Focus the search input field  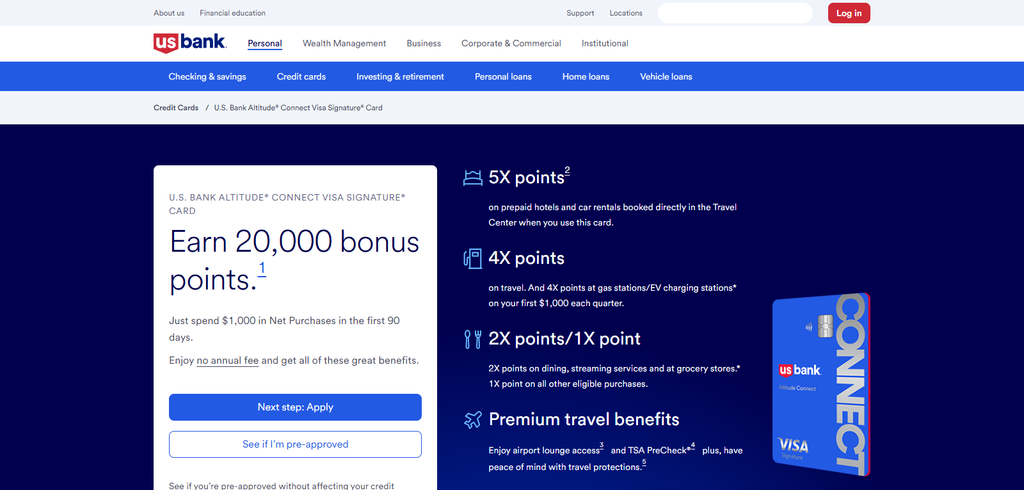[x=735, y=13]
